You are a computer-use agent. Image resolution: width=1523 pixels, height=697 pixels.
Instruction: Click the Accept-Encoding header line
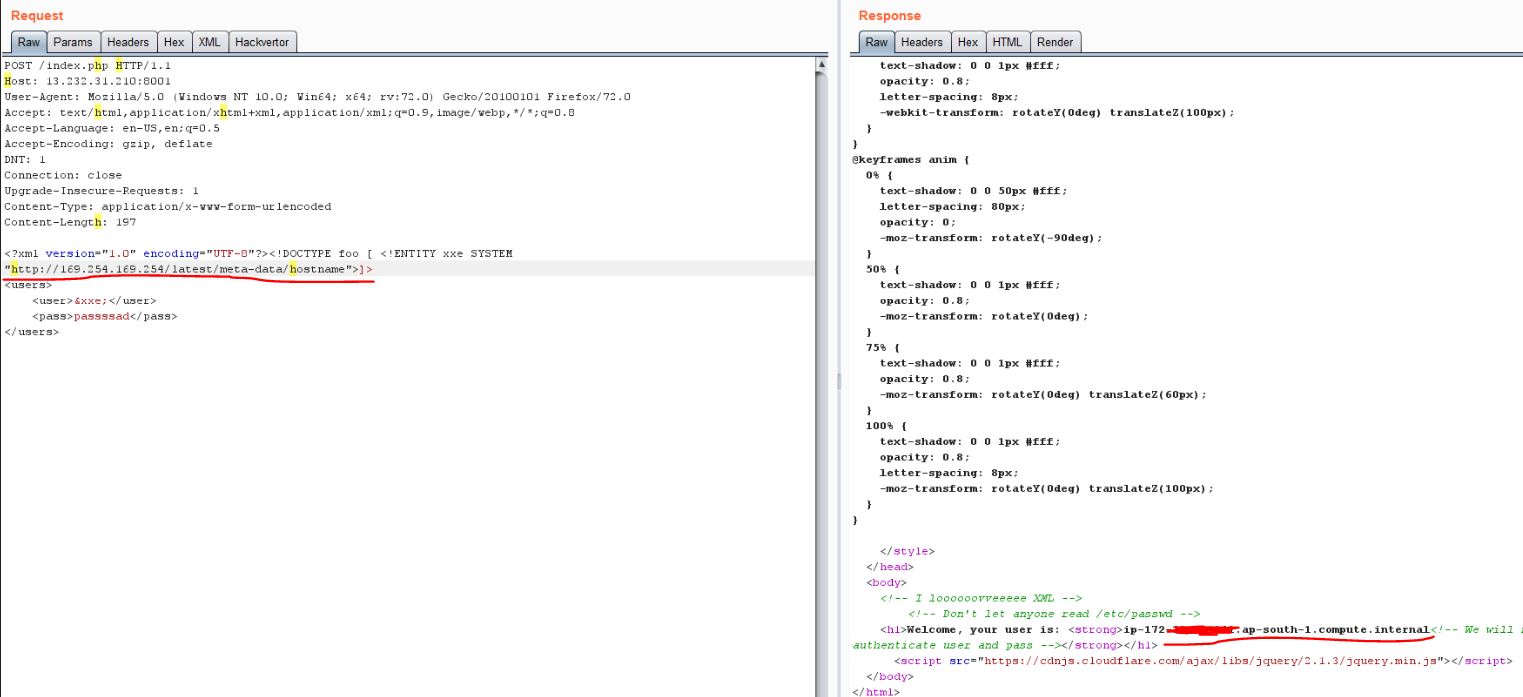pyautogui.click(x=108, y=144)
